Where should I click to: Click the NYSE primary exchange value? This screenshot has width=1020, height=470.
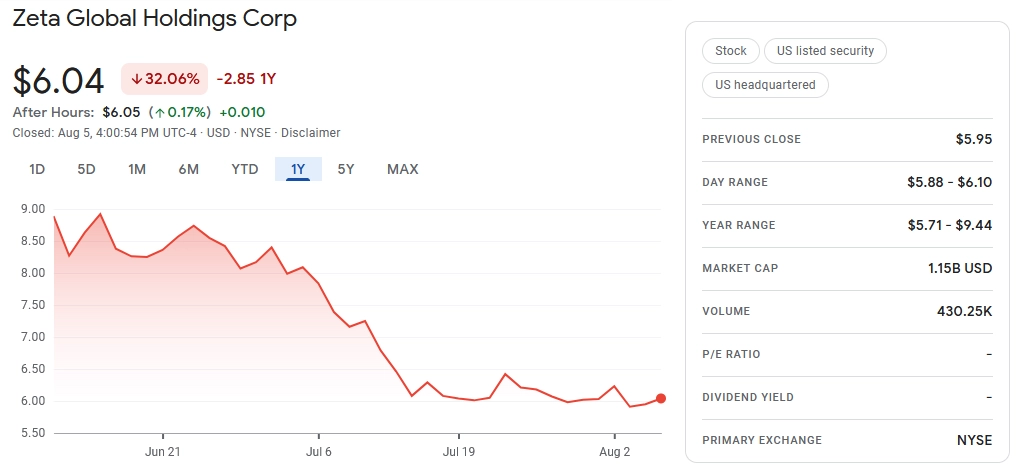point(974,440)
